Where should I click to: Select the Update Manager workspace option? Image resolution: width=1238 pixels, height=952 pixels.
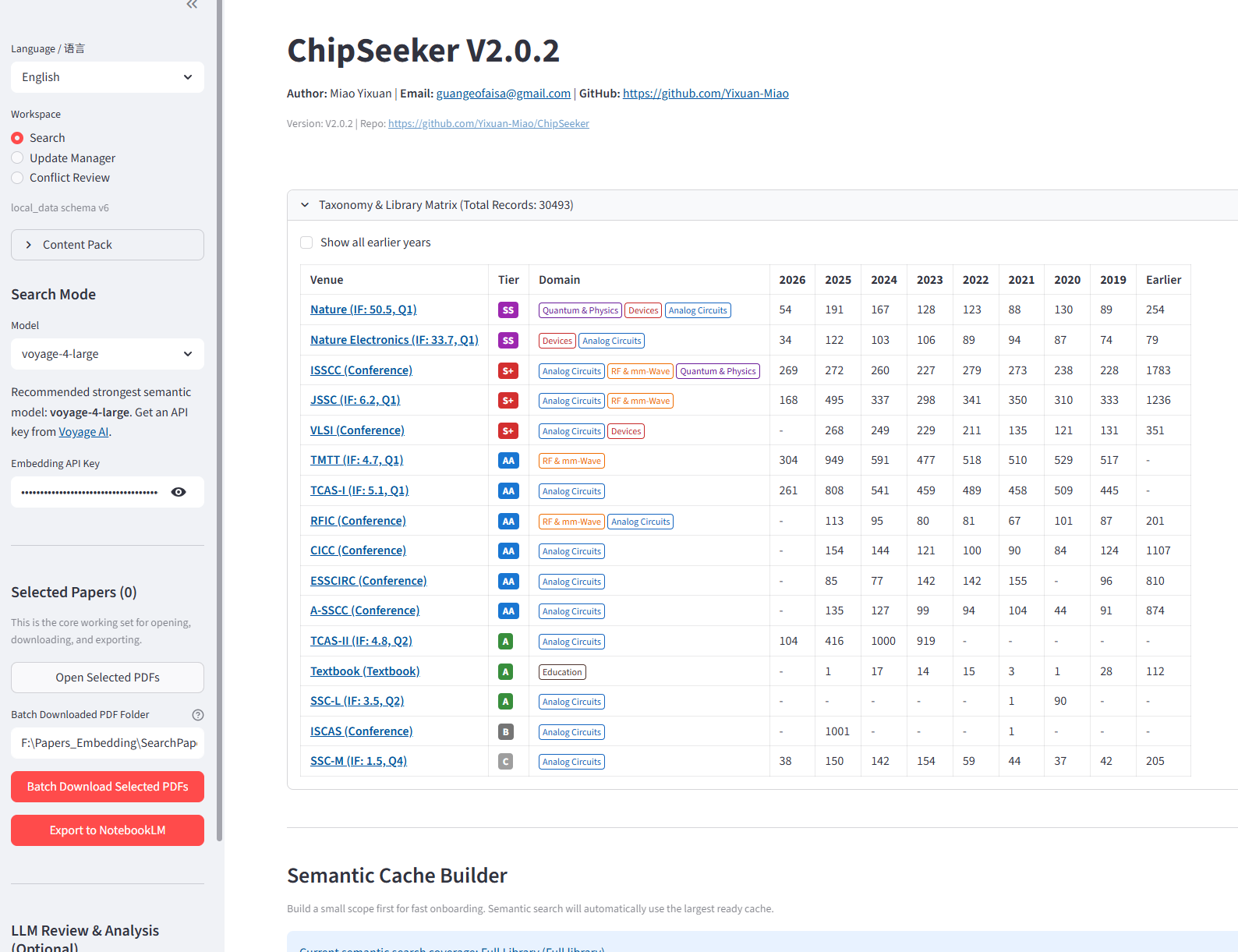click(x=64, y=158)
